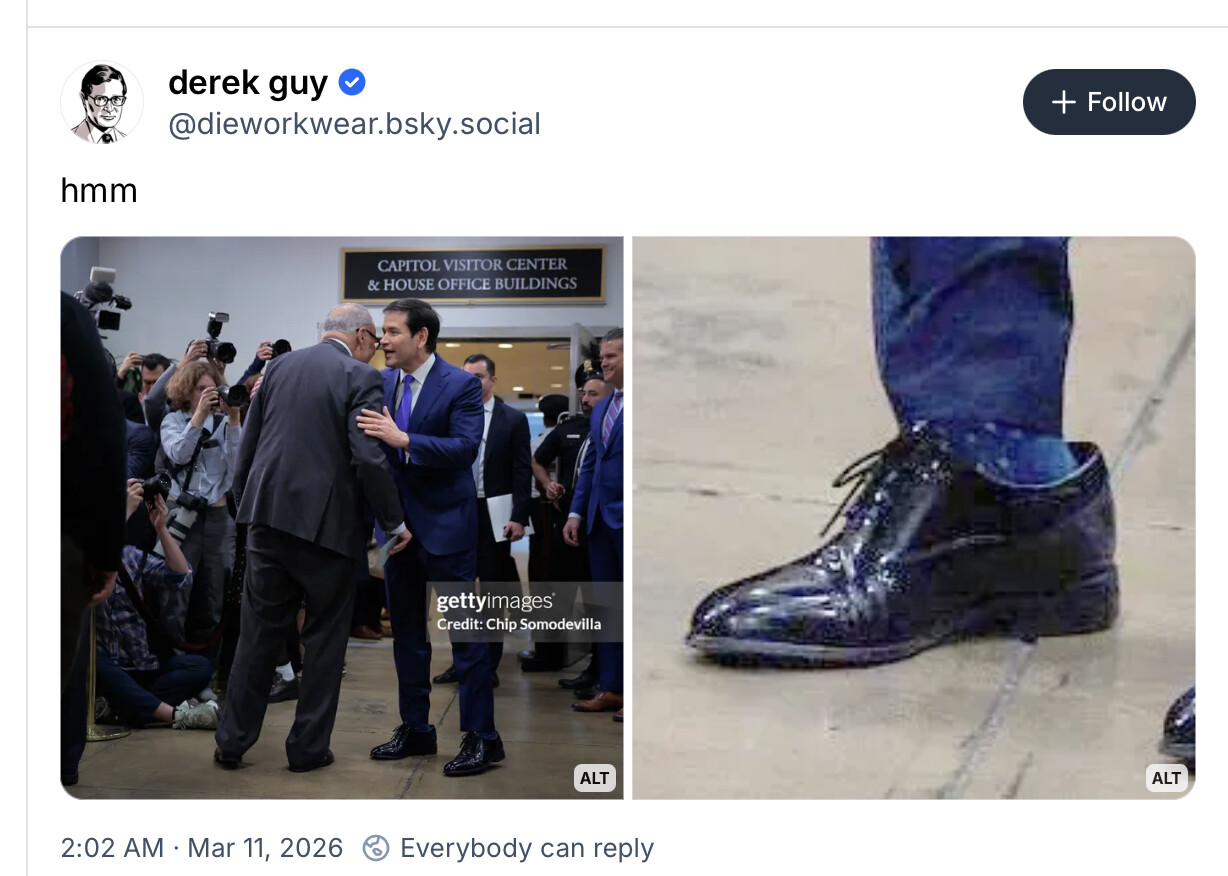
Task: Open the "Everybody can reply" setting
Action: point(526,848)
